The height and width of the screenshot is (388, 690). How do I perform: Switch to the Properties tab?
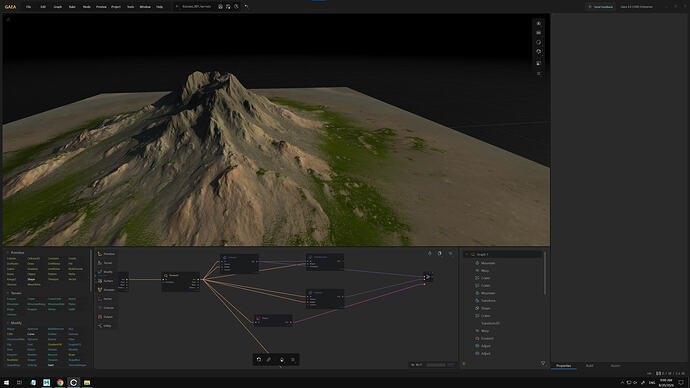point(564,366)
